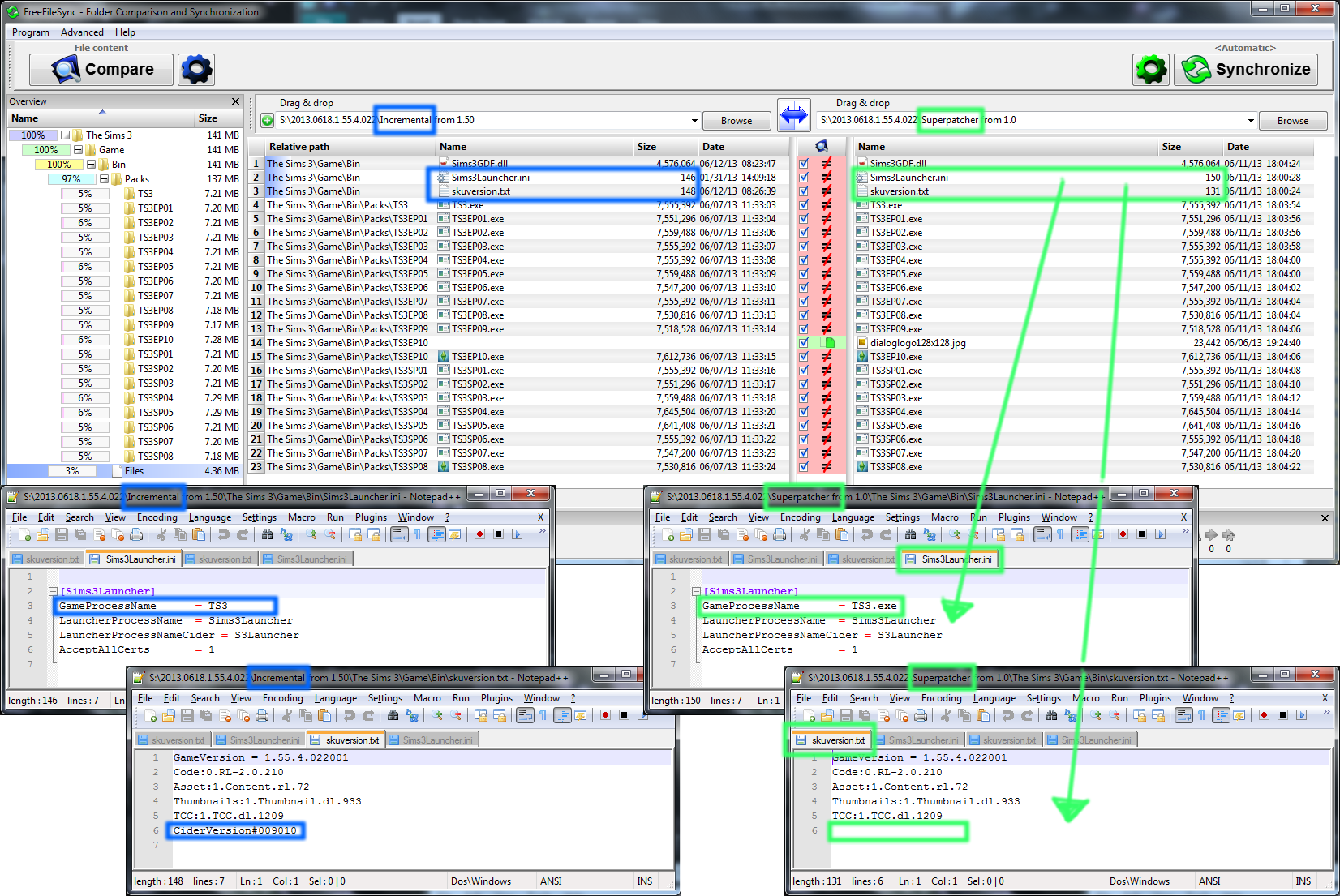Image resolution: width=1340 pixels, height=896 pixels.
Task: Toggle the checkbox on the dialoglogo128x128.jpg row
Action: (x=803, y=343)
